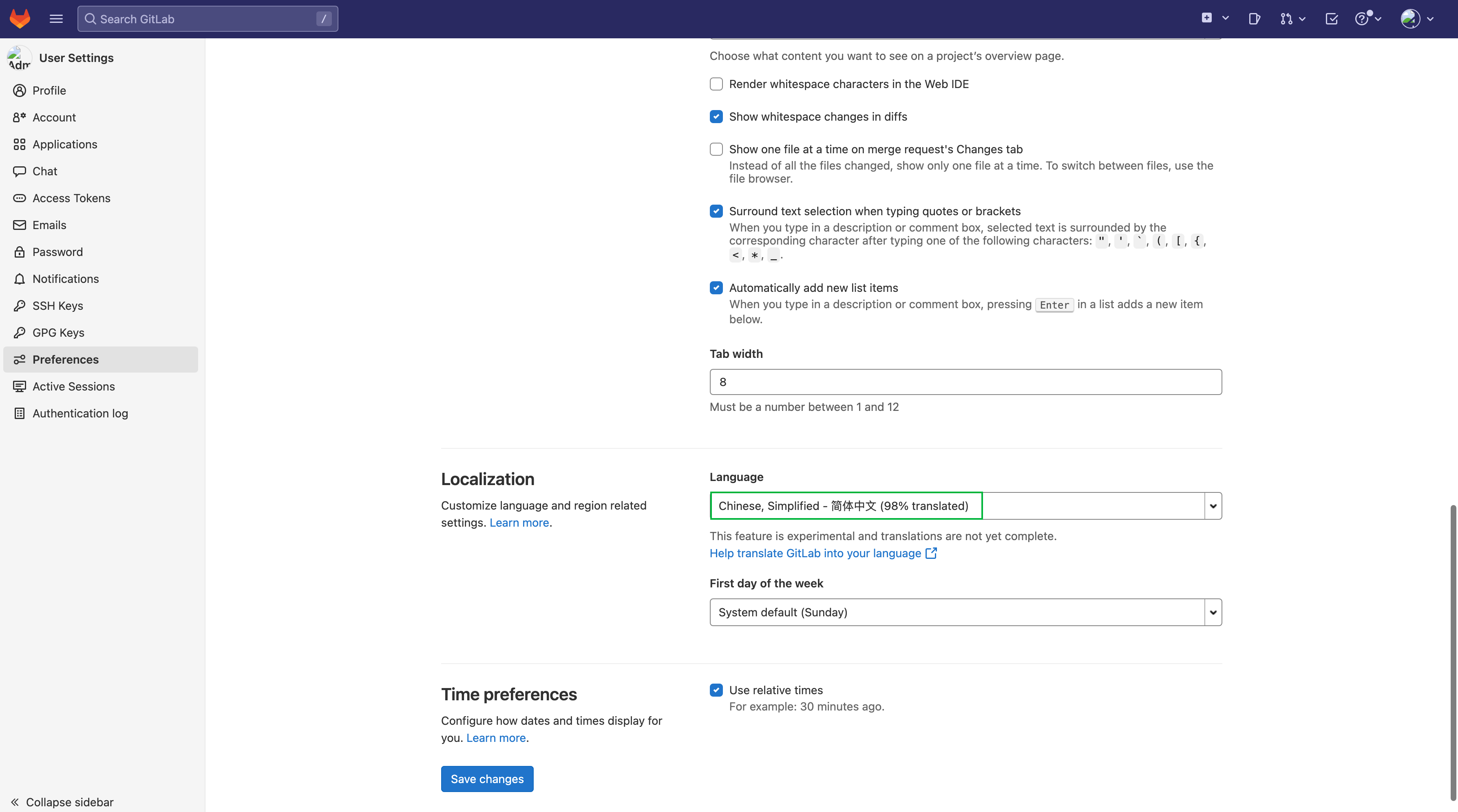Open the First day of the week dropdown
The height and width of the screenshot is (812, 1458).
click(965, 612)
